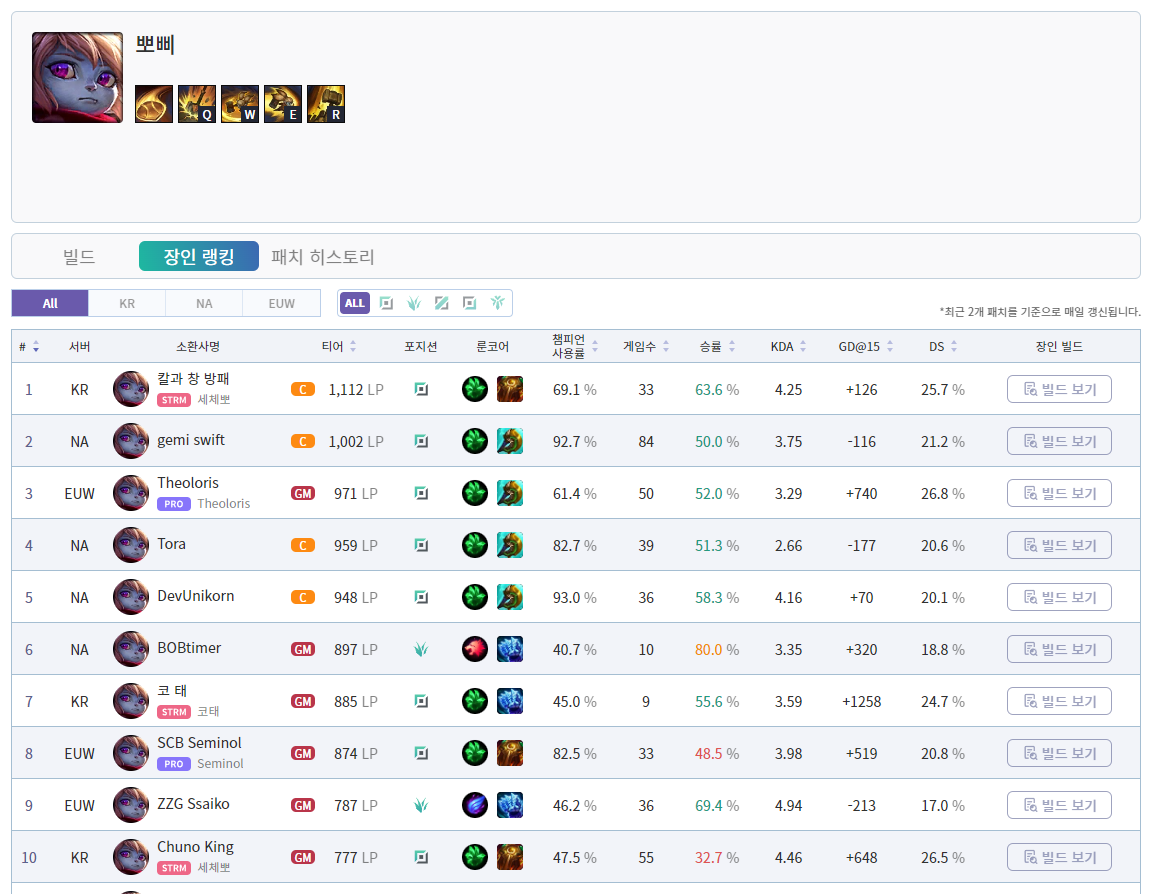Click Challenger tier badge for gemi swift

[x=303, y=441]
